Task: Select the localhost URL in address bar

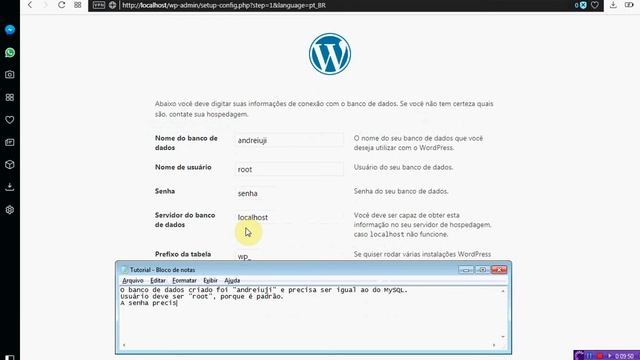Action: (224, 5)
